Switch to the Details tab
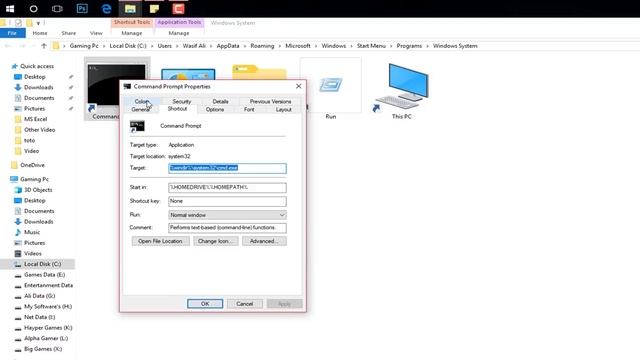 tap(220, 101)
